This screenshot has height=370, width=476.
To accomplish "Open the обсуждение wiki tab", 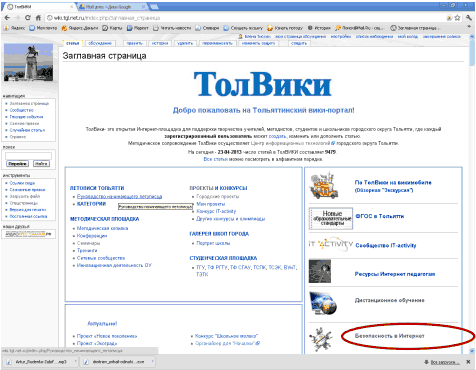I will (x=100, y=43).
